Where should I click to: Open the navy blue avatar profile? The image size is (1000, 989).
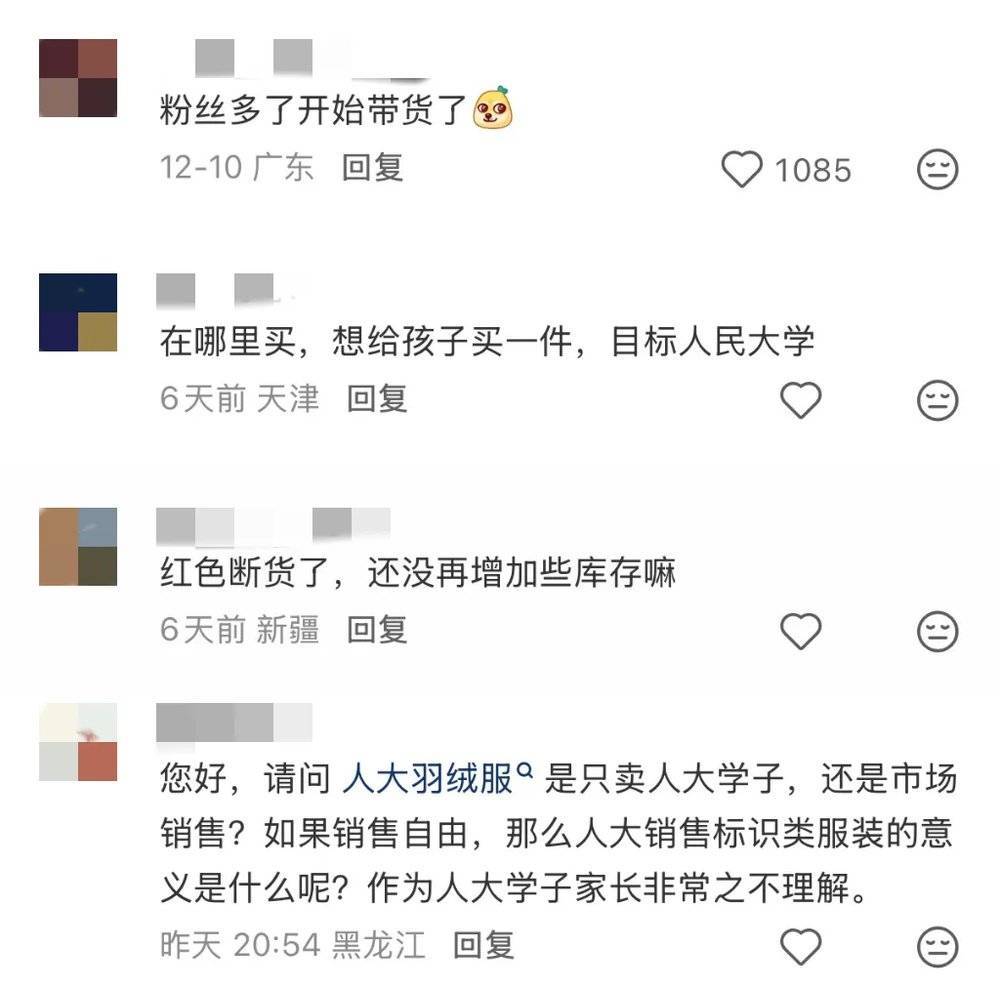click(x=78, y=312)
